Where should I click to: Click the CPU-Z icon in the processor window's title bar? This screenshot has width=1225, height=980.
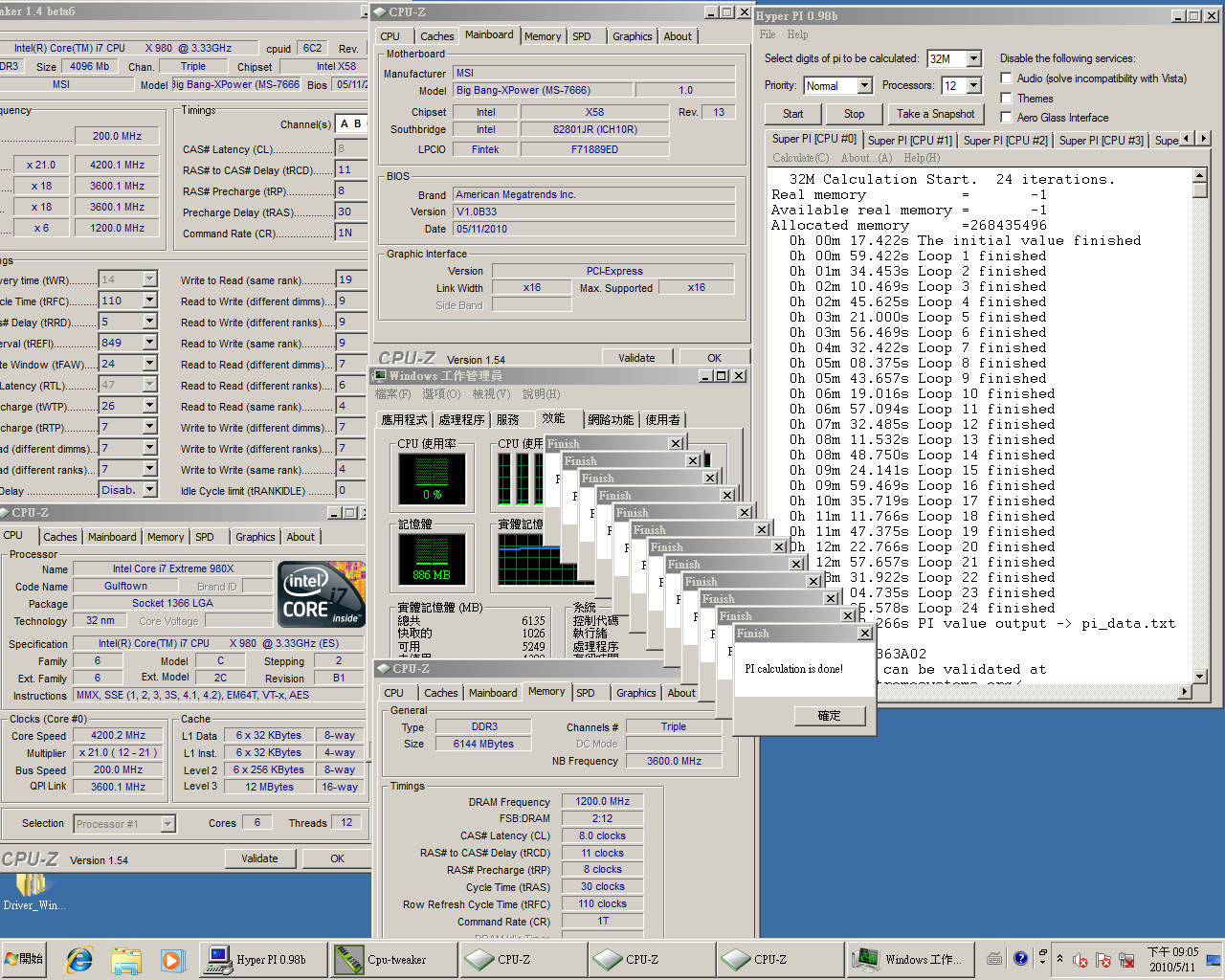point(4,513)
